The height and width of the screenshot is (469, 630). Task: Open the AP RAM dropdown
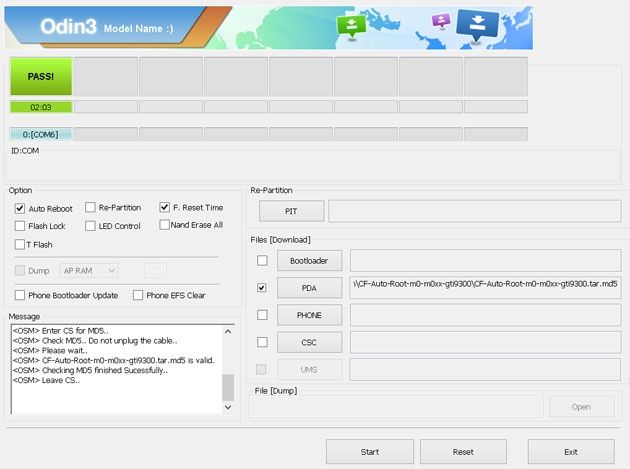pyautogui.click(x=89, y=270)
